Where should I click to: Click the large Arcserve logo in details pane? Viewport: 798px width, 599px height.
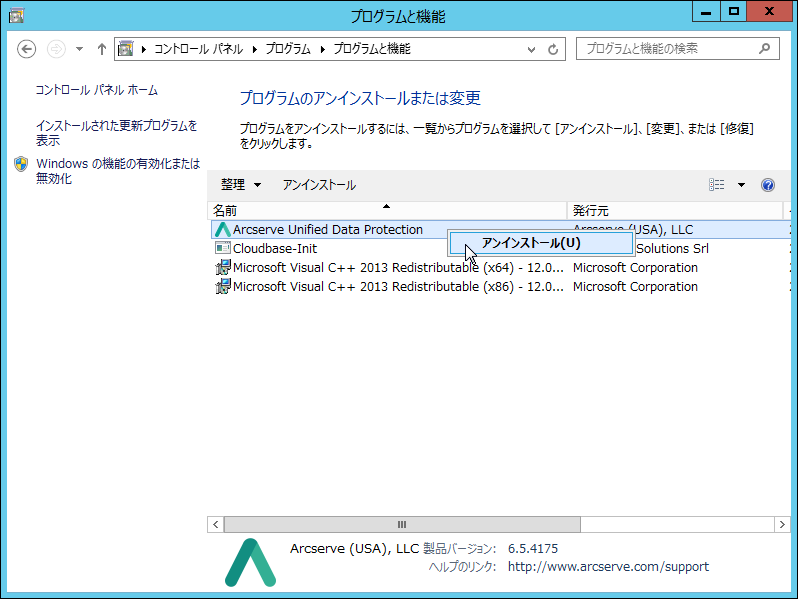[x=250, y=562]
